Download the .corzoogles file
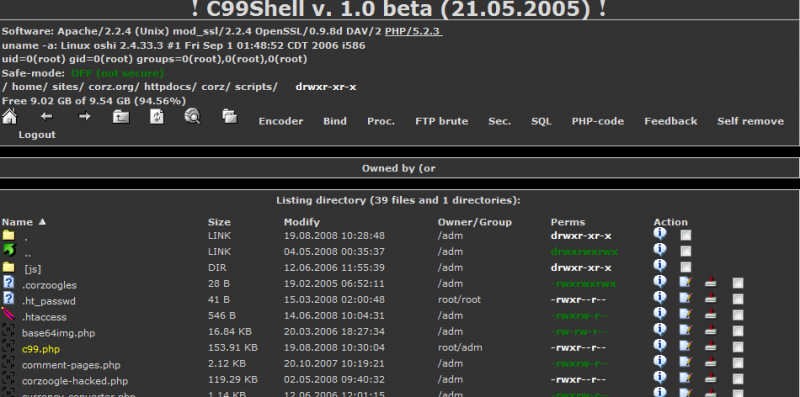Image resolution: width=800 pixels, height=397 pixels. pos(711,282)
